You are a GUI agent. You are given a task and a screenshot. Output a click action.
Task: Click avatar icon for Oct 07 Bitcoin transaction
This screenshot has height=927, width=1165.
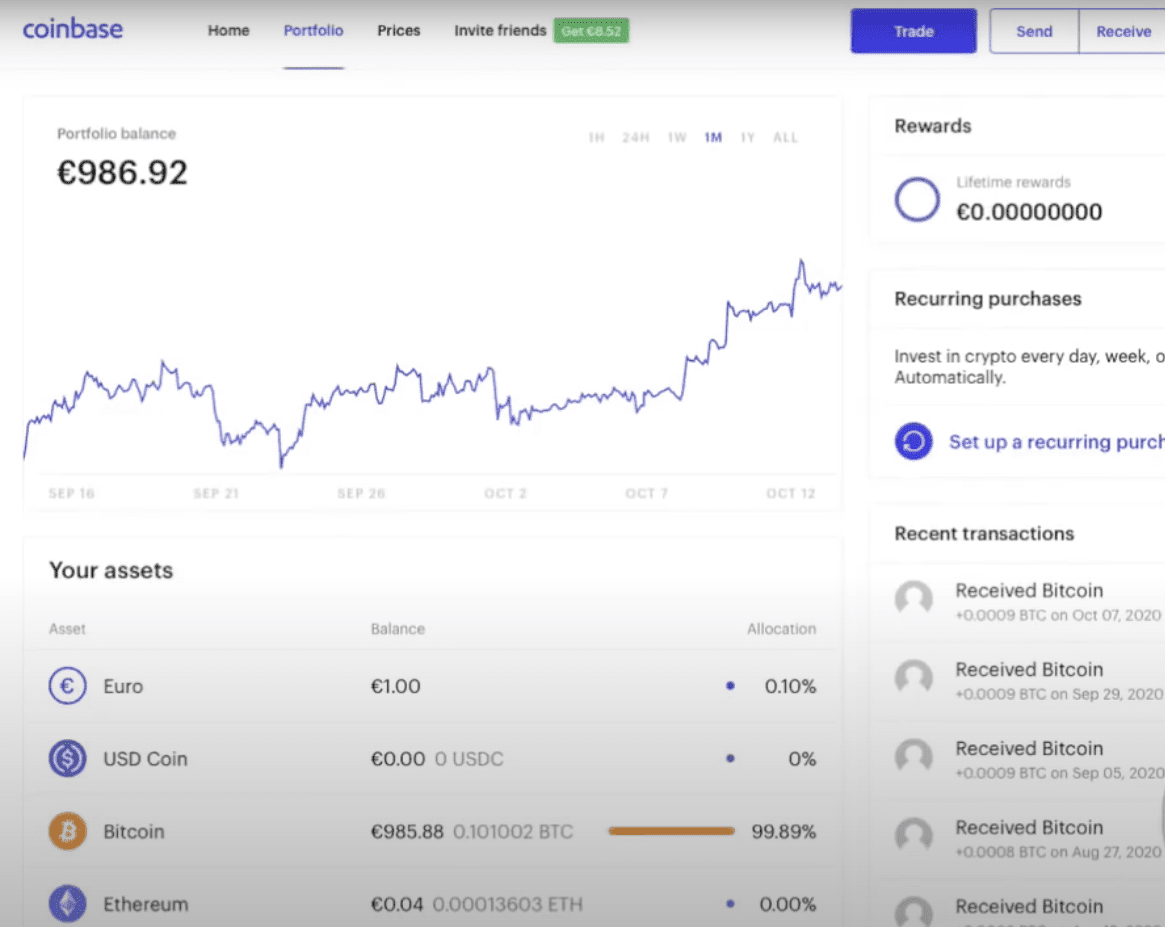pos(913,599)
